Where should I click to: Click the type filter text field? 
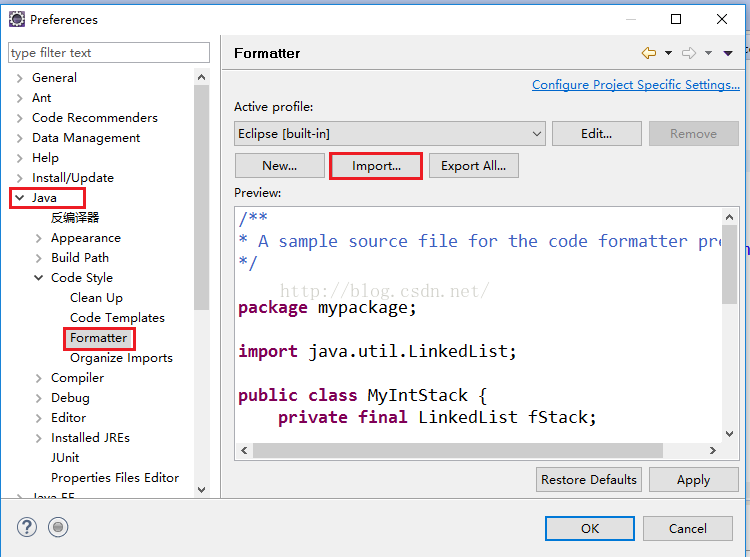coord(109,53)
